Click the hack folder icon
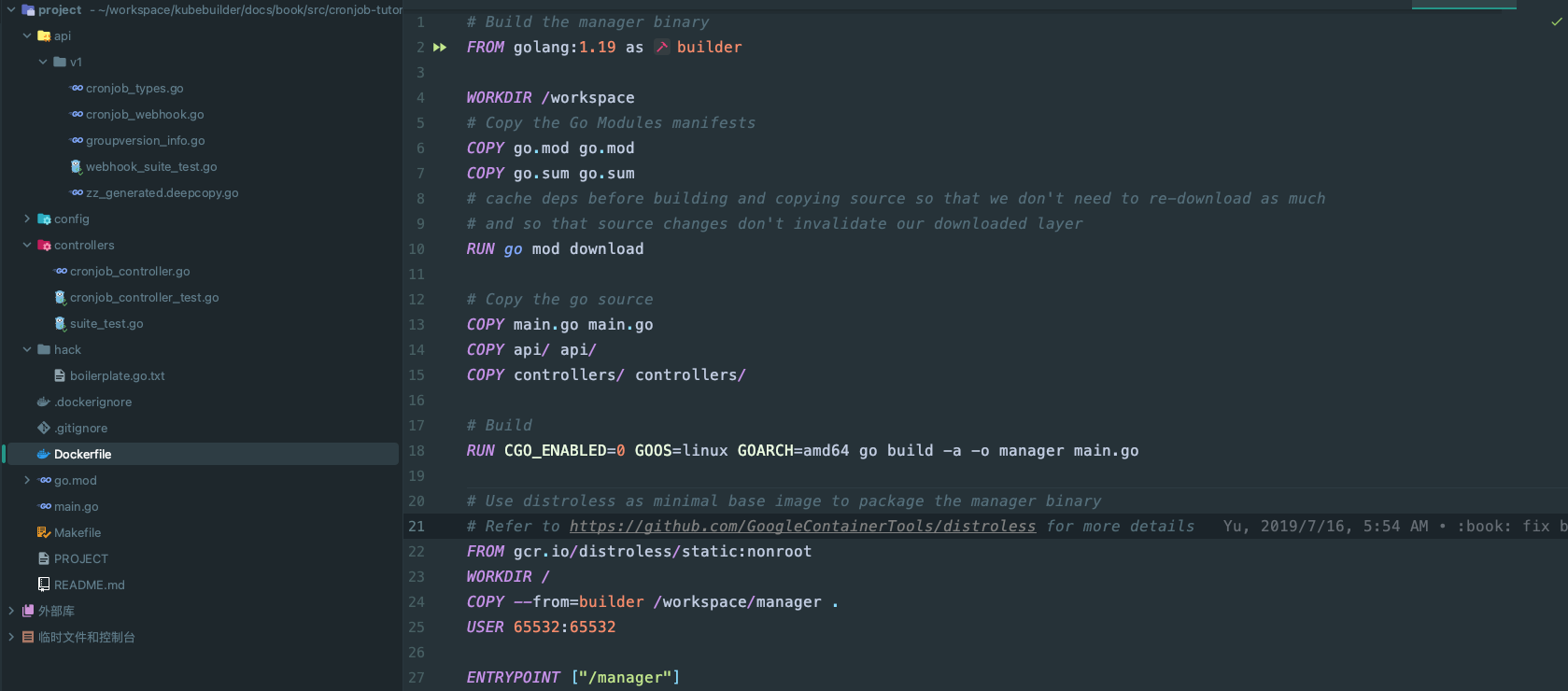This screenshot has height=691, width=1568. [44, 349]
